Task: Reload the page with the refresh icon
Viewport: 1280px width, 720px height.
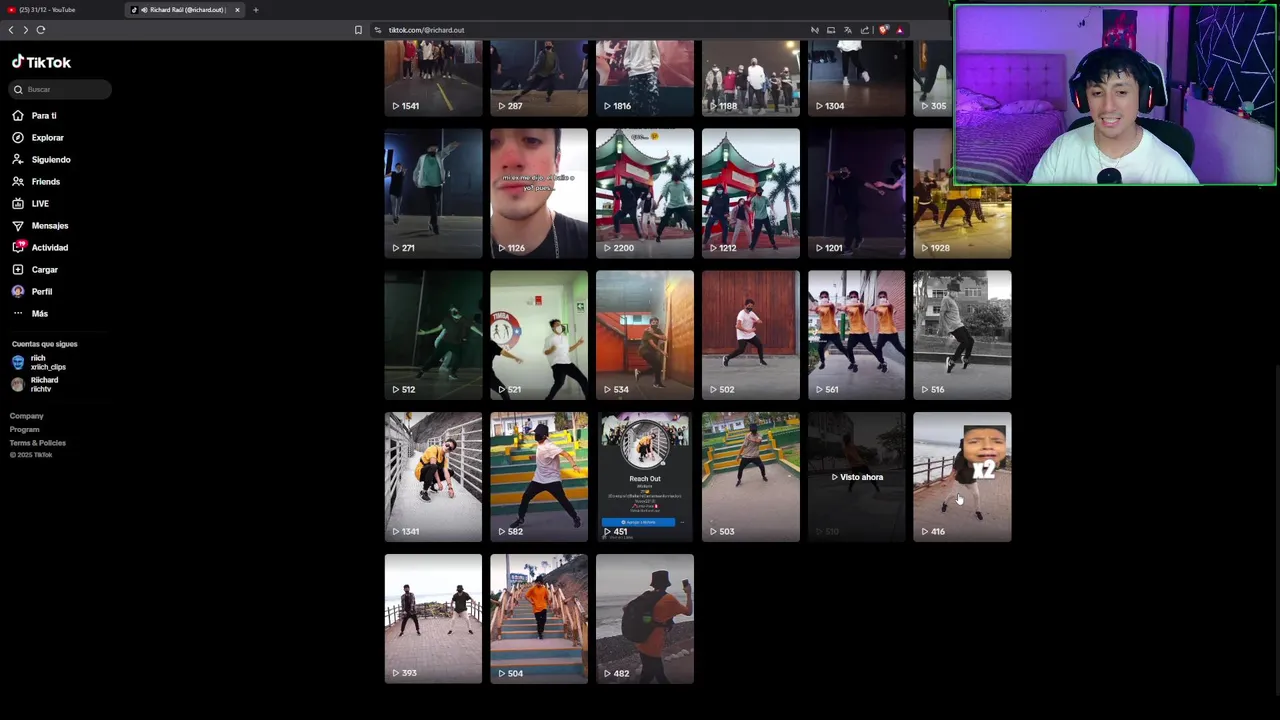Action: click(41, 30)
